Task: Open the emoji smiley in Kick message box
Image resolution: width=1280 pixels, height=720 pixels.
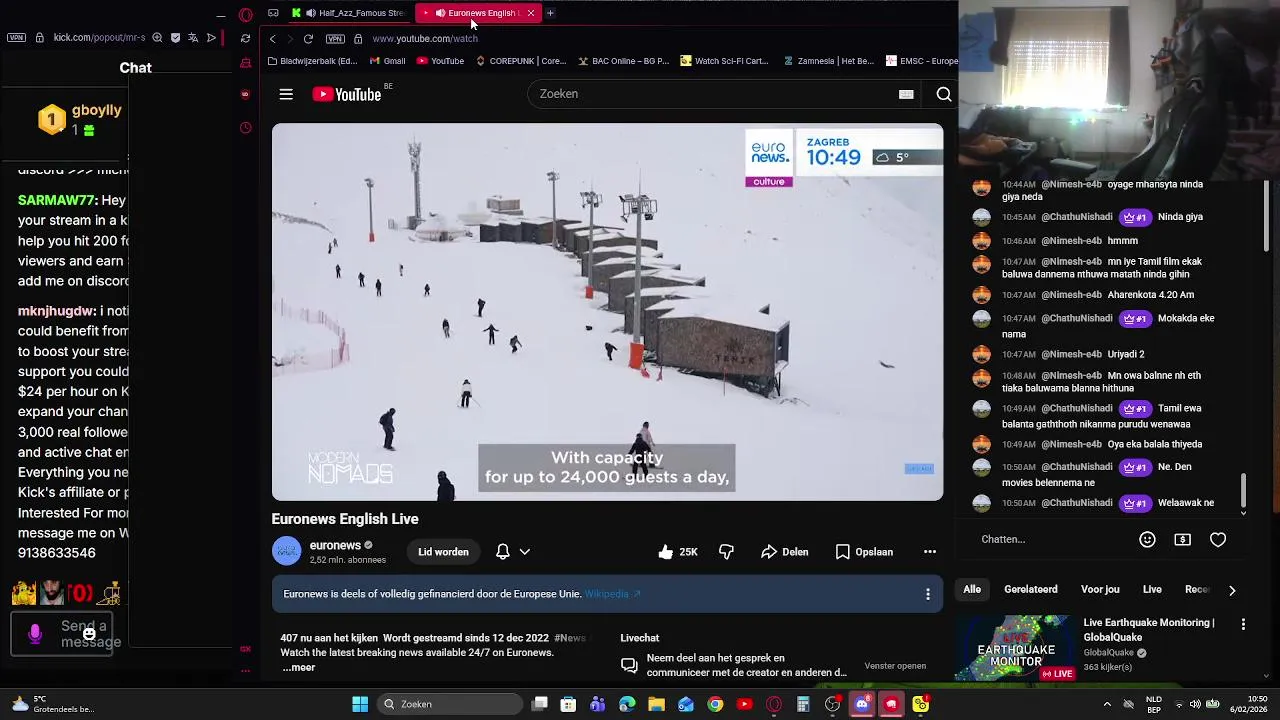Action: point(89,633)
